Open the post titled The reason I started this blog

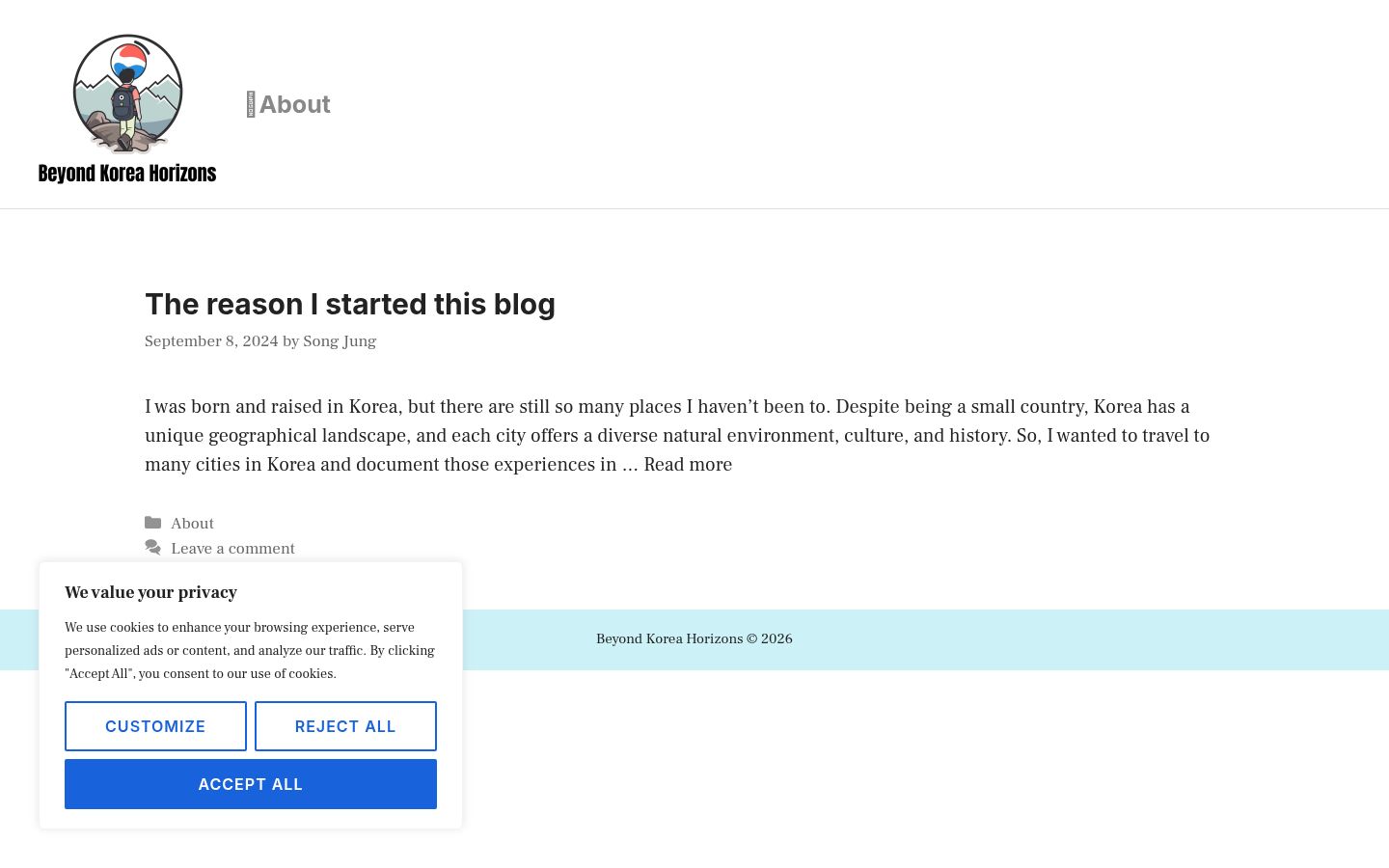point(350,304)
